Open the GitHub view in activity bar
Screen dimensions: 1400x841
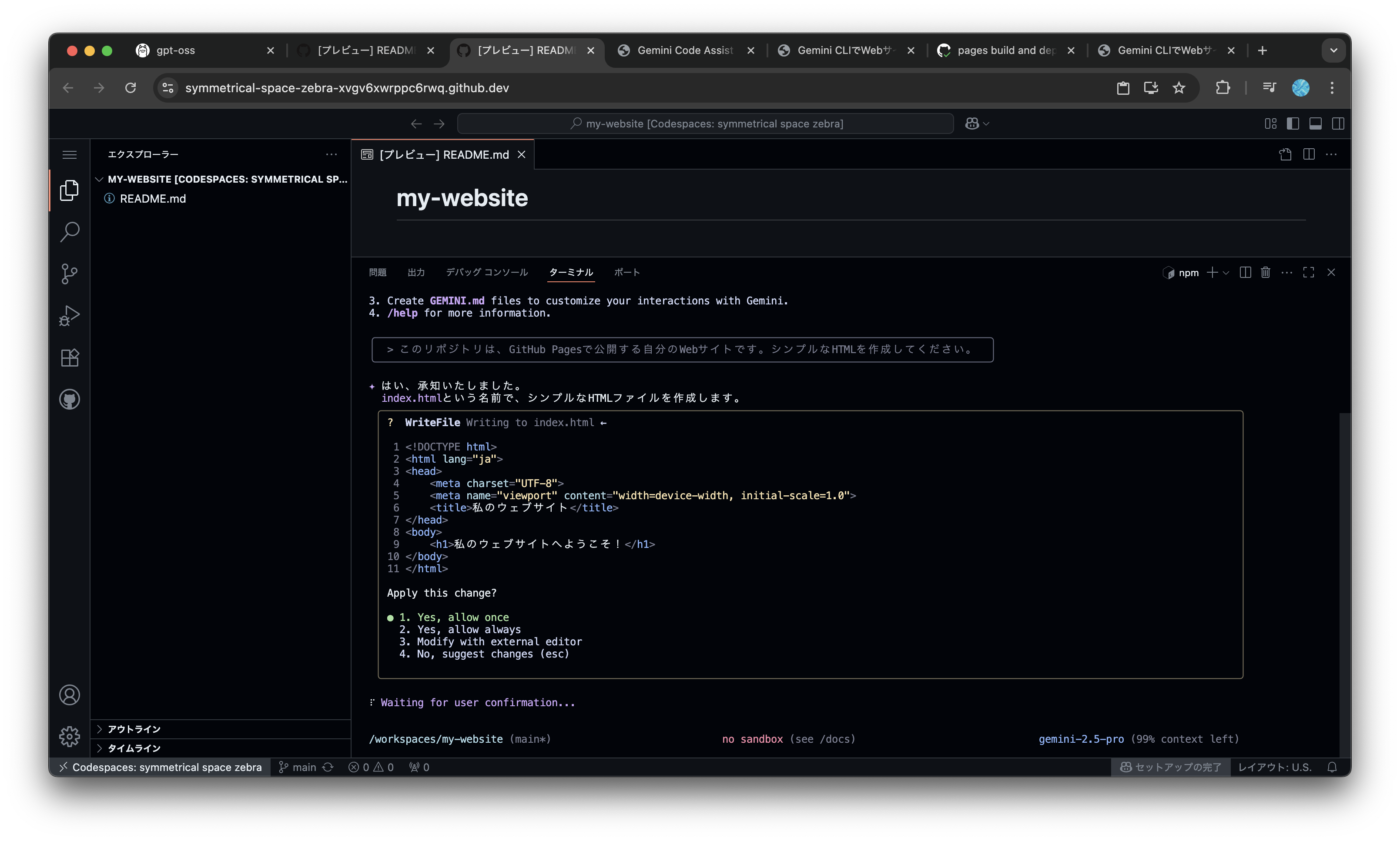[70, 400]
